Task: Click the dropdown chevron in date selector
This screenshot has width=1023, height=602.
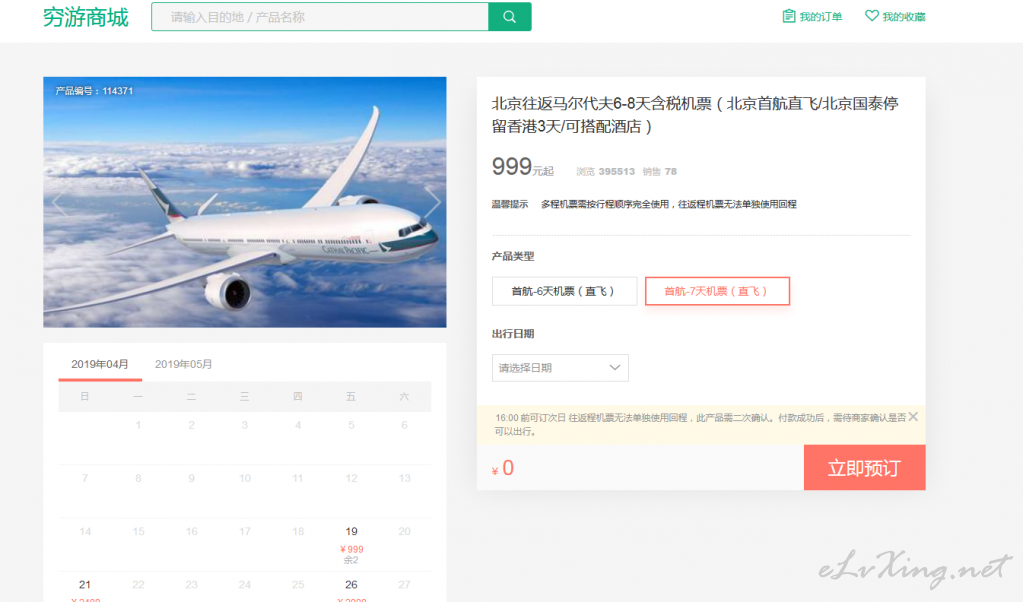Action: tap(615, 368)
